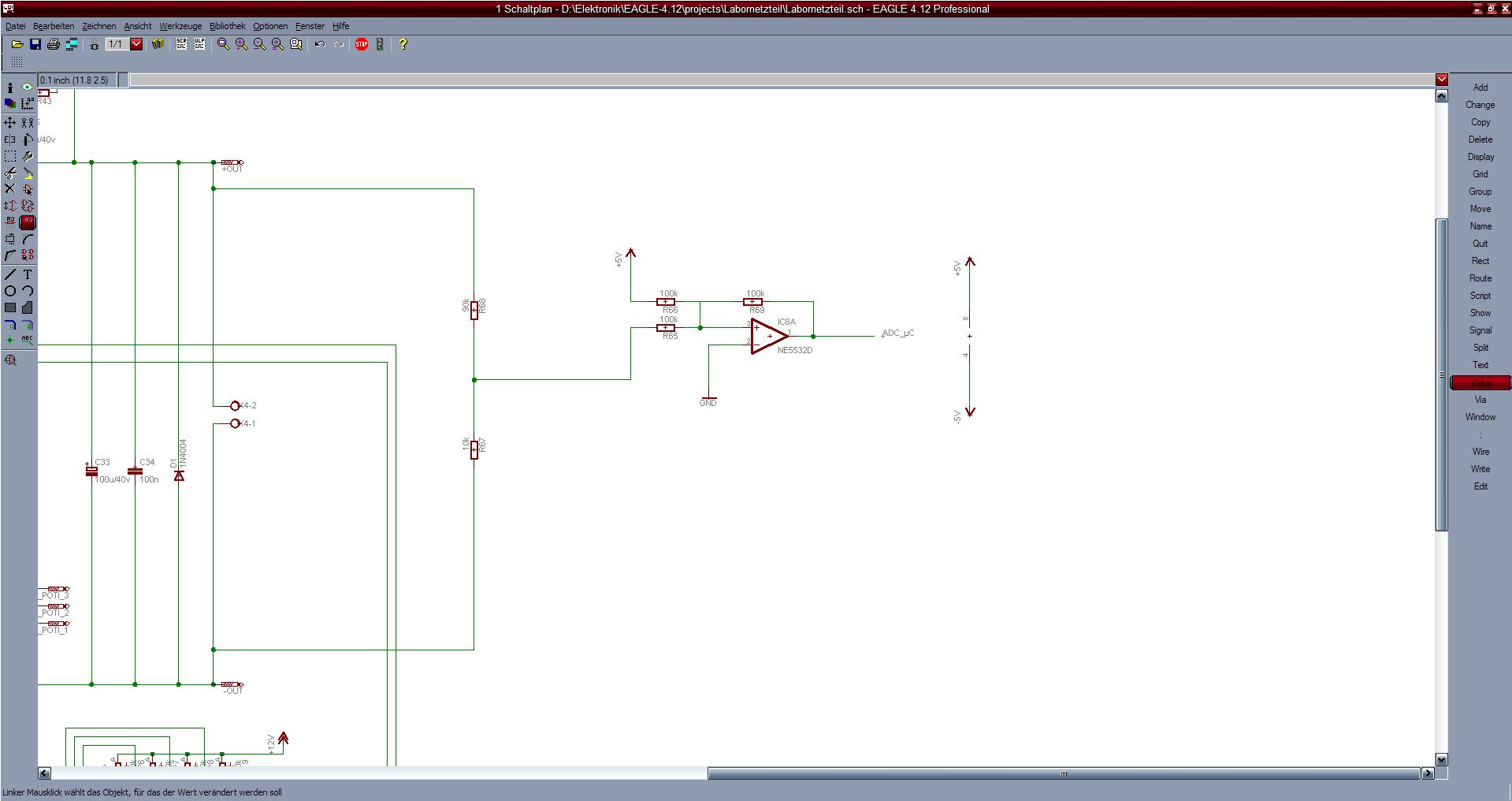Redo the last undone action
The image size is (1512, 801).
coord(338,44)
